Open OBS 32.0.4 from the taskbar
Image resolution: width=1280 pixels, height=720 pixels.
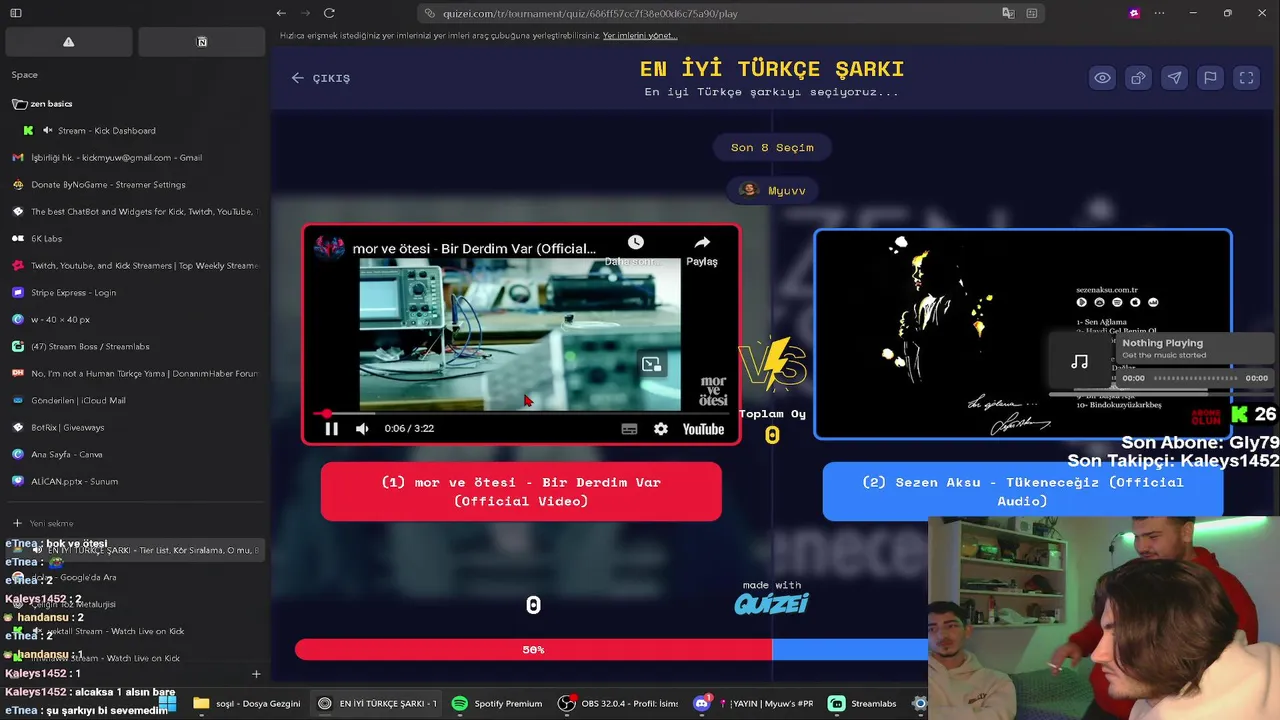pos(617,704)
